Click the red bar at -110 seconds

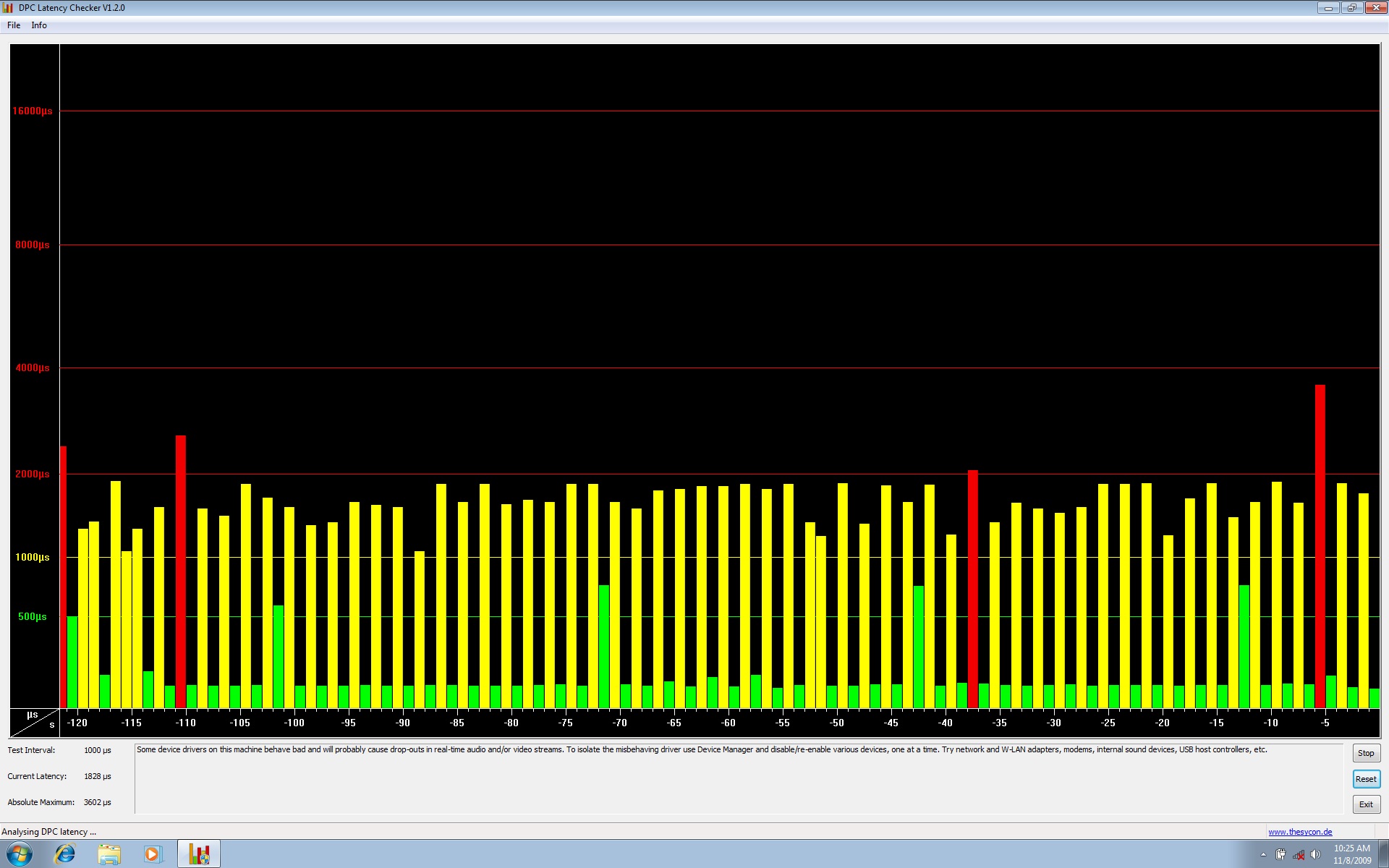click(181, 571)
